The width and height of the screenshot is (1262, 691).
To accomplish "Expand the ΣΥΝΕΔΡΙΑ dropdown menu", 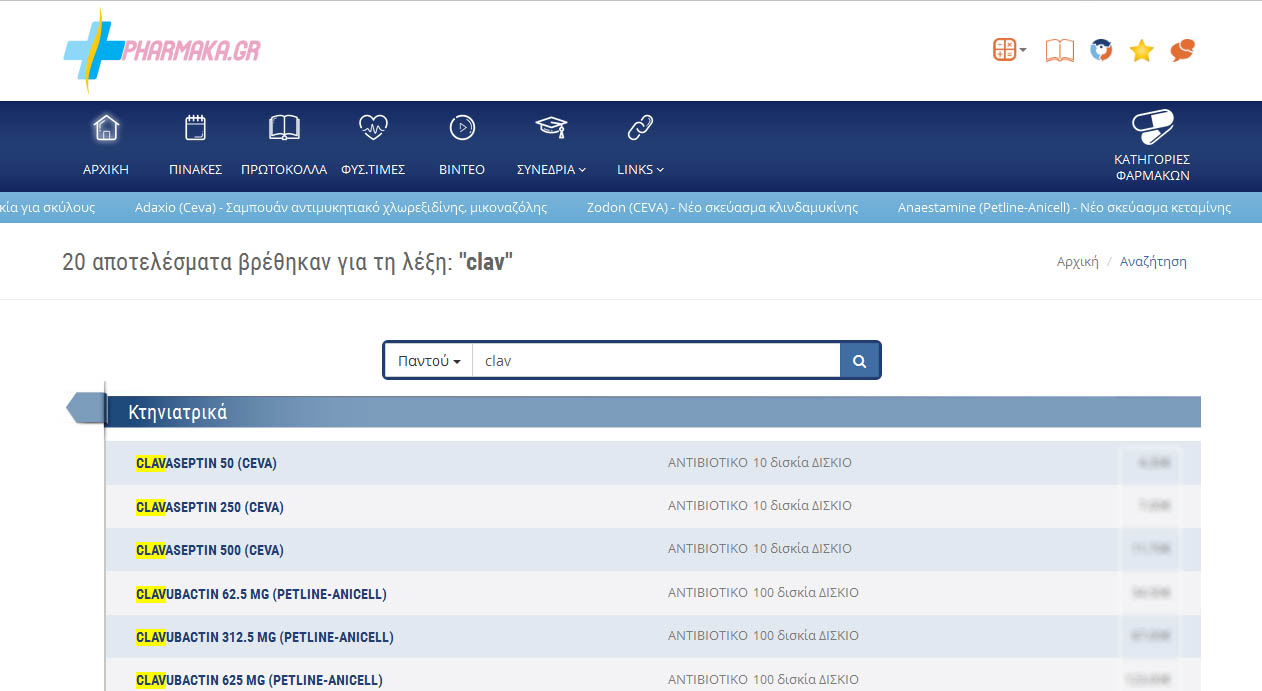I will (x=550, y=146).
